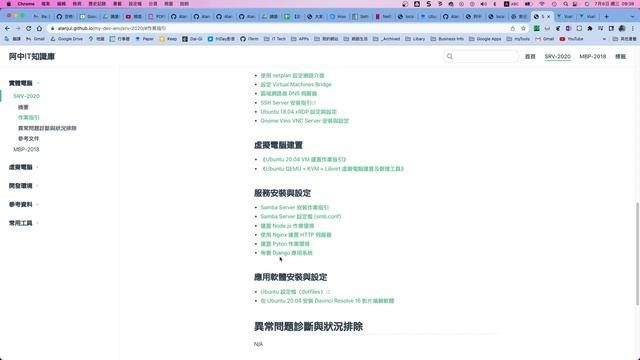Open the Gnome Vino VNC Server link
The width and height of the screenshot is (640, 360).
(x=304, y=121)
